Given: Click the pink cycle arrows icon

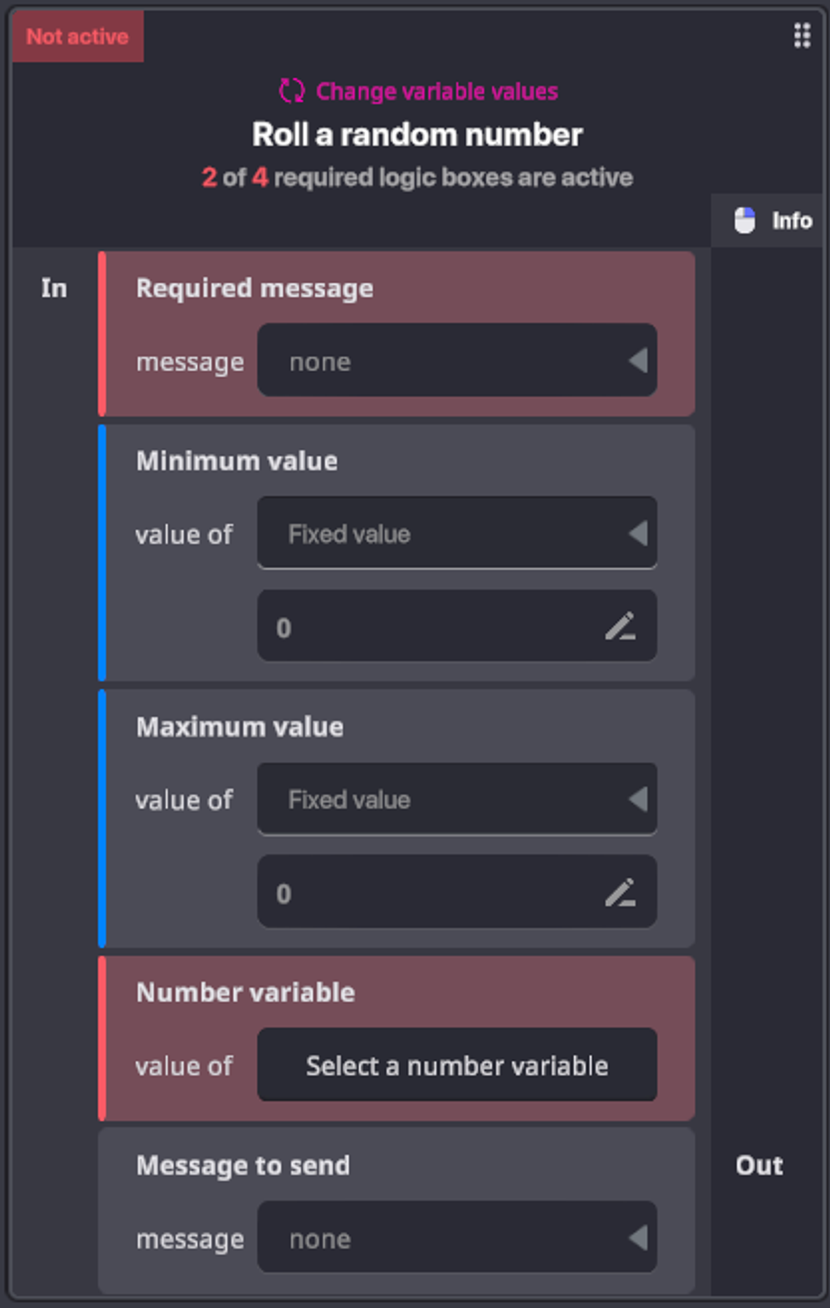Looking at the screenshot, I should [291, 92].
